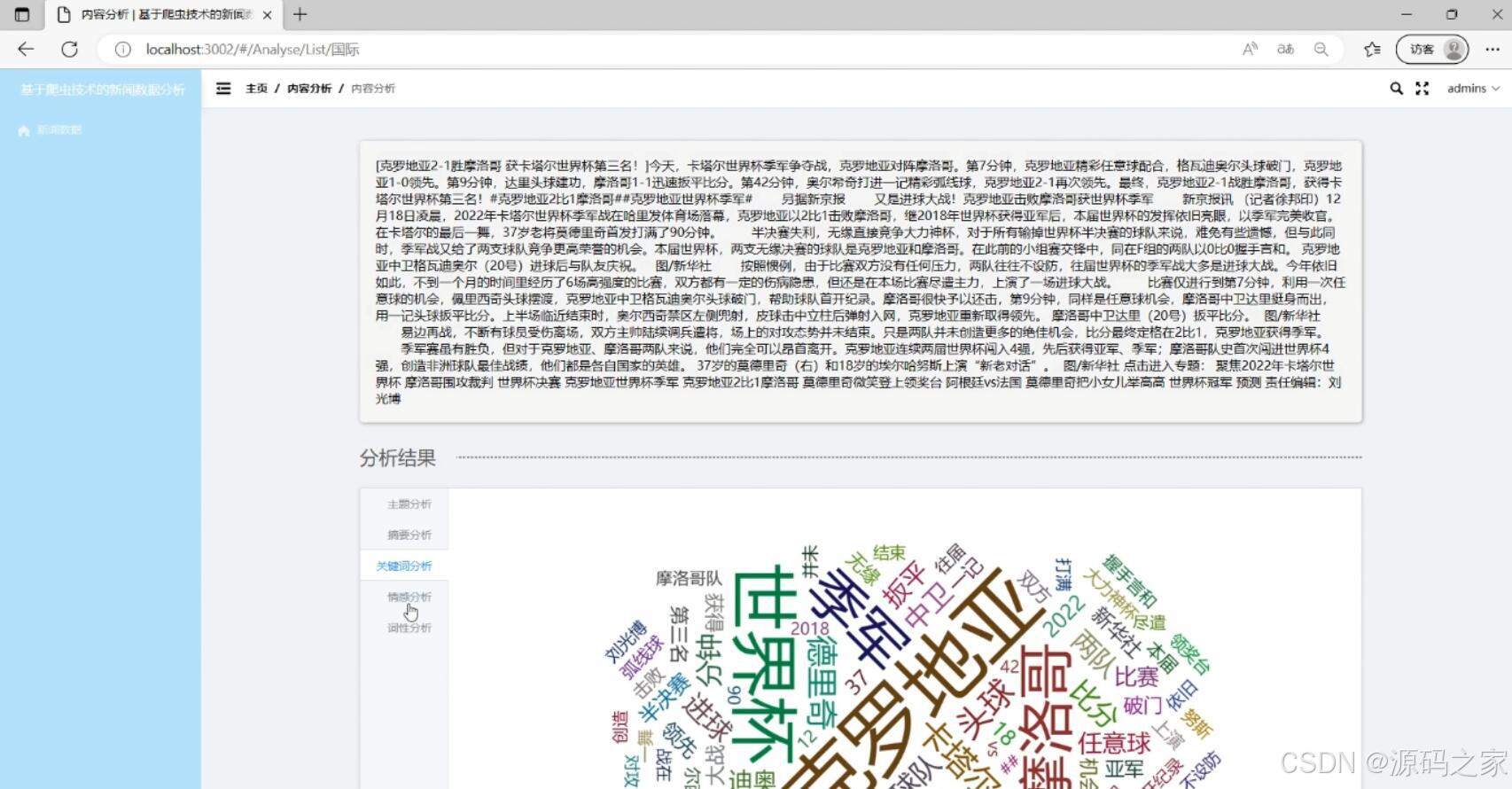Viewport: 1512px width, 789px height.
Task: Click the browser back arrow
Action: point(26,50)
